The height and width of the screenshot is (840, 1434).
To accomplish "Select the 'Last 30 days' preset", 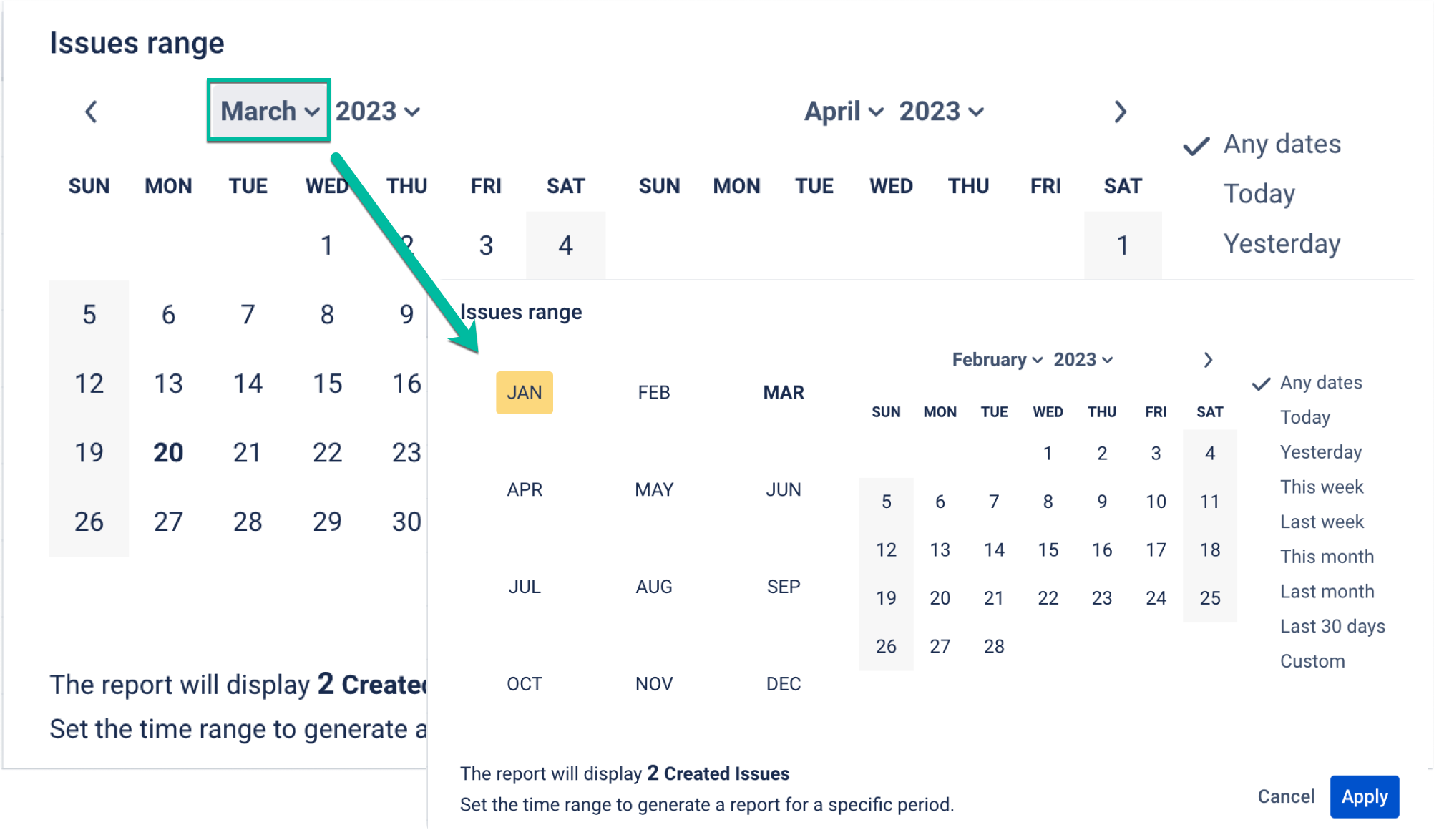I will [1332, 626].
